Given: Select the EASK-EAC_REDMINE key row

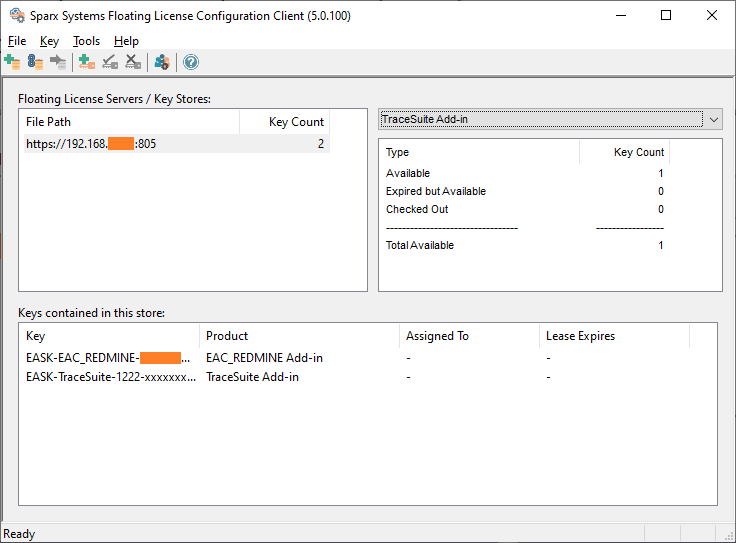Looking at the screenshot, I should click(x=356, y=358).
